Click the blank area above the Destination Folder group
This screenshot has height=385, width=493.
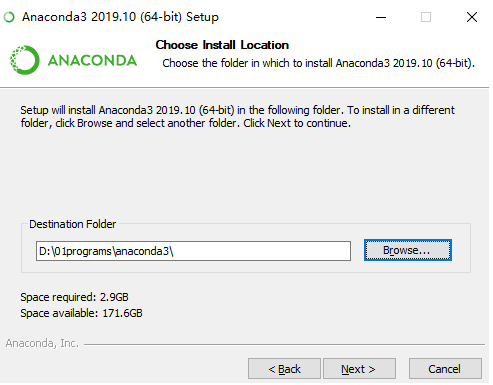click(x=245, y=173)
